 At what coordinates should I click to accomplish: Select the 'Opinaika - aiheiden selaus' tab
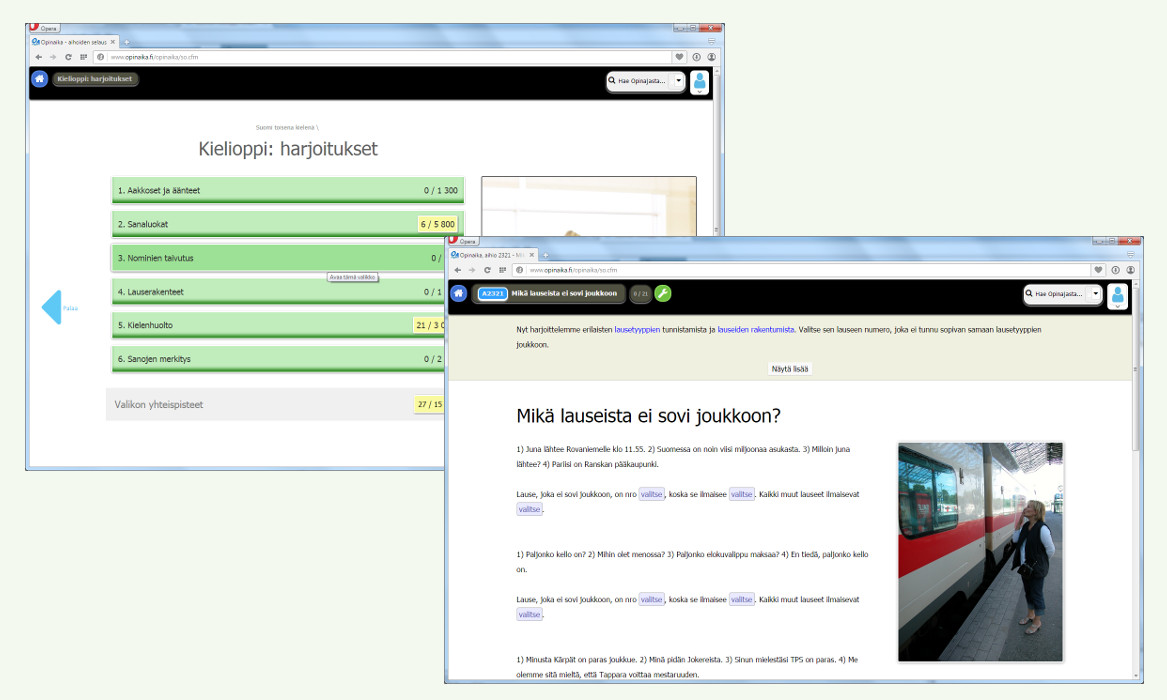tap(73, 42)
